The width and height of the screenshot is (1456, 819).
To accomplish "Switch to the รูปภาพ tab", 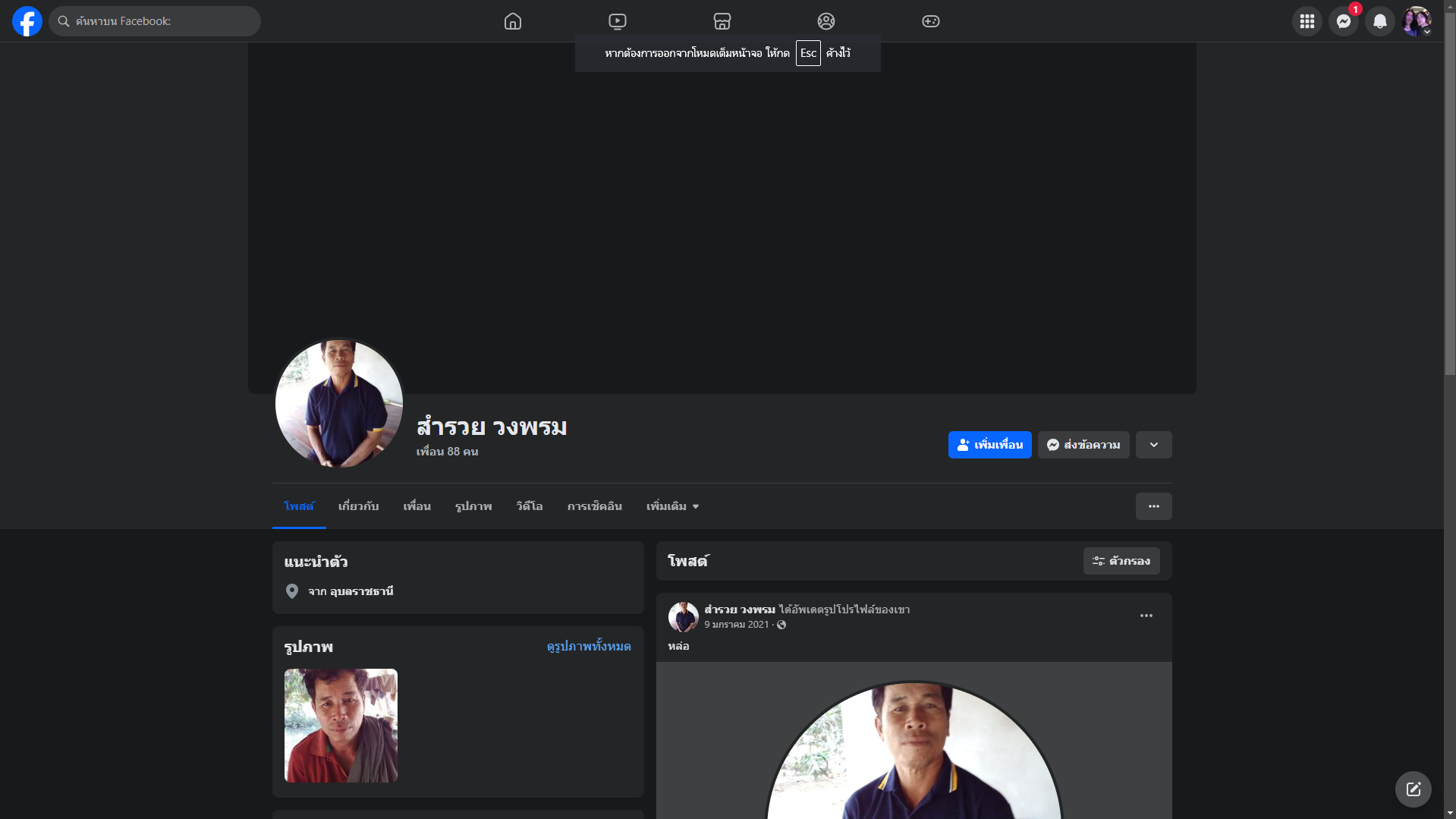I will click(x=473, y=506).
